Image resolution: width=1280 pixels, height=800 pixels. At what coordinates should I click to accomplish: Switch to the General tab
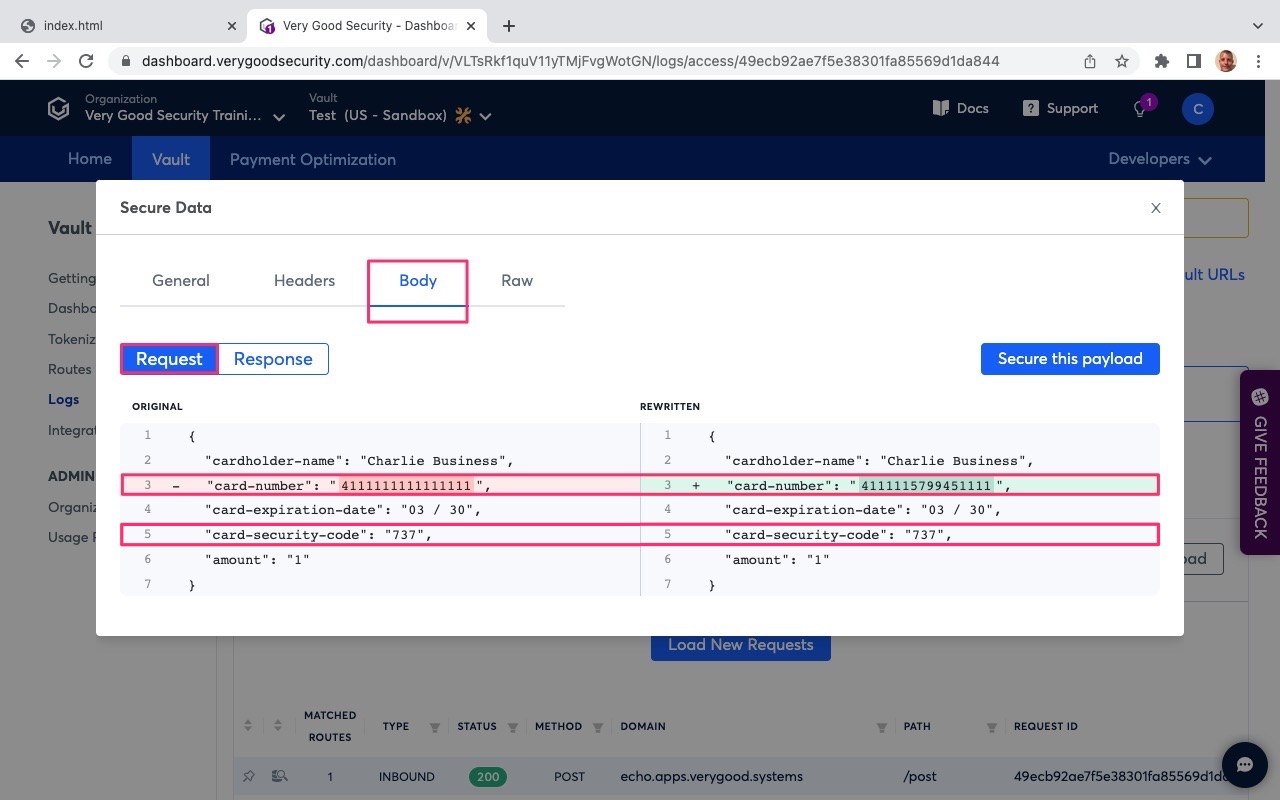tap(181, 281)
